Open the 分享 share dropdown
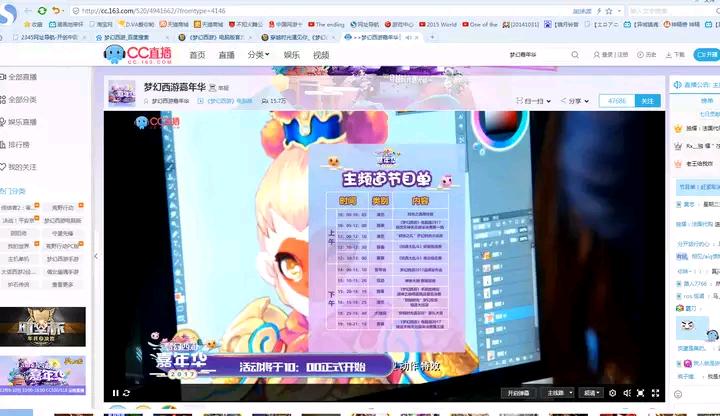 click(576, 101)
